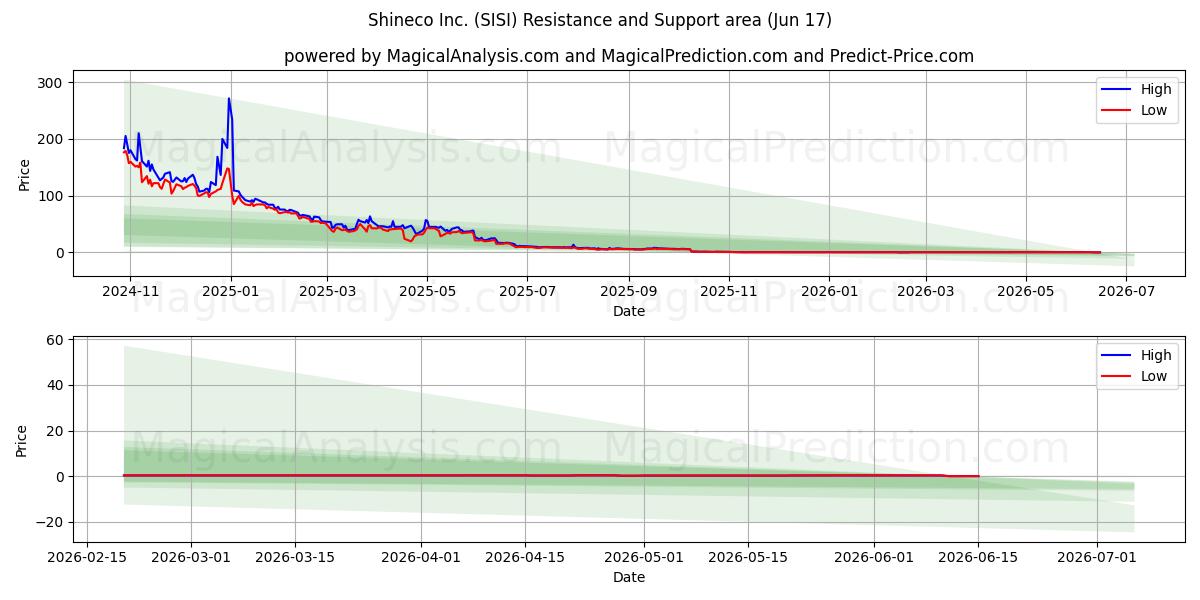Click 'High' in bottom chart legend
This screenshot has height=600, width=1200.
click(x=1156, y=355)
